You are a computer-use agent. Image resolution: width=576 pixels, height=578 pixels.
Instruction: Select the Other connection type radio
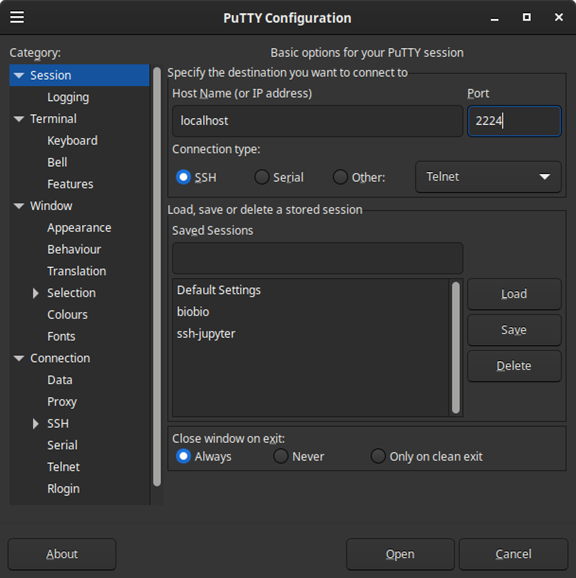pyautogui.click(x=340, y=177)
